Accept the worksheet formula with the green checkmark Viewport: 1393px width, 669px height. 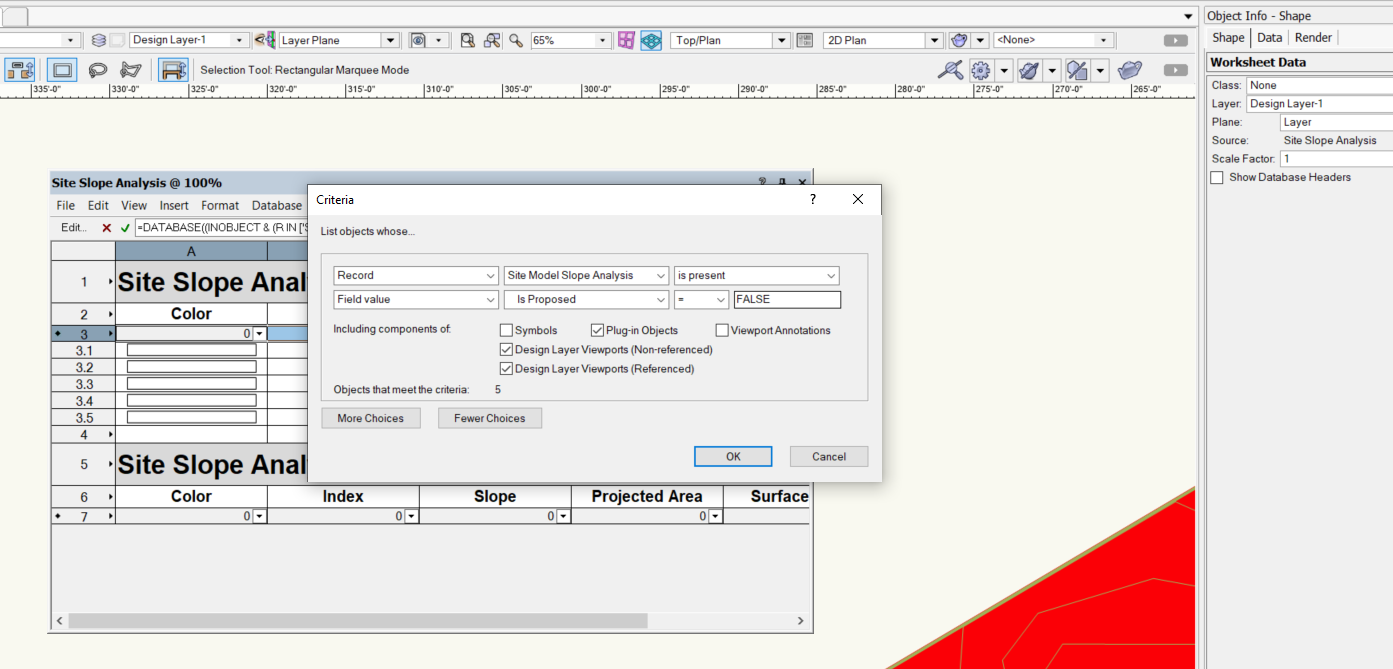pos(124,227)
